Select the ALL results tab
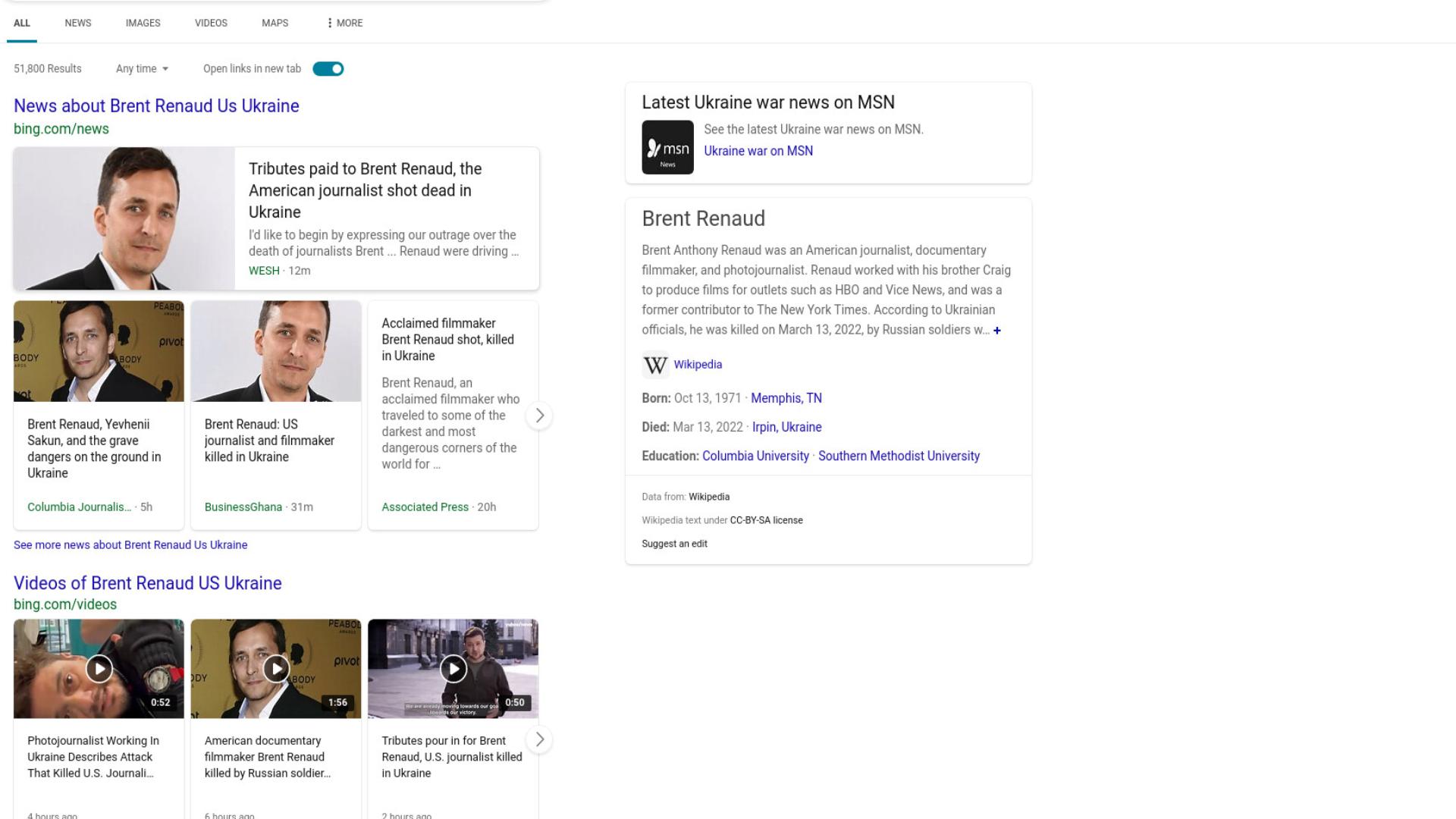 pyautogui.click(x=22, y=23)
